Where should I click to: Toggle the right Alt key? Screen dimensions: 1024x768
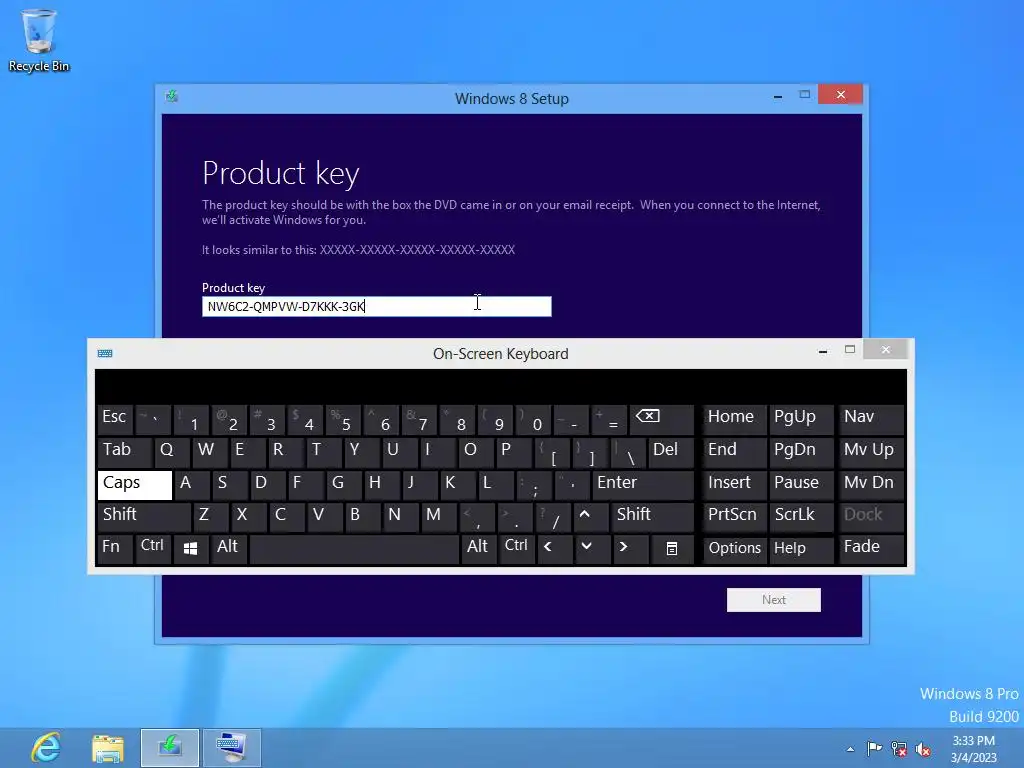pos(479,549)
